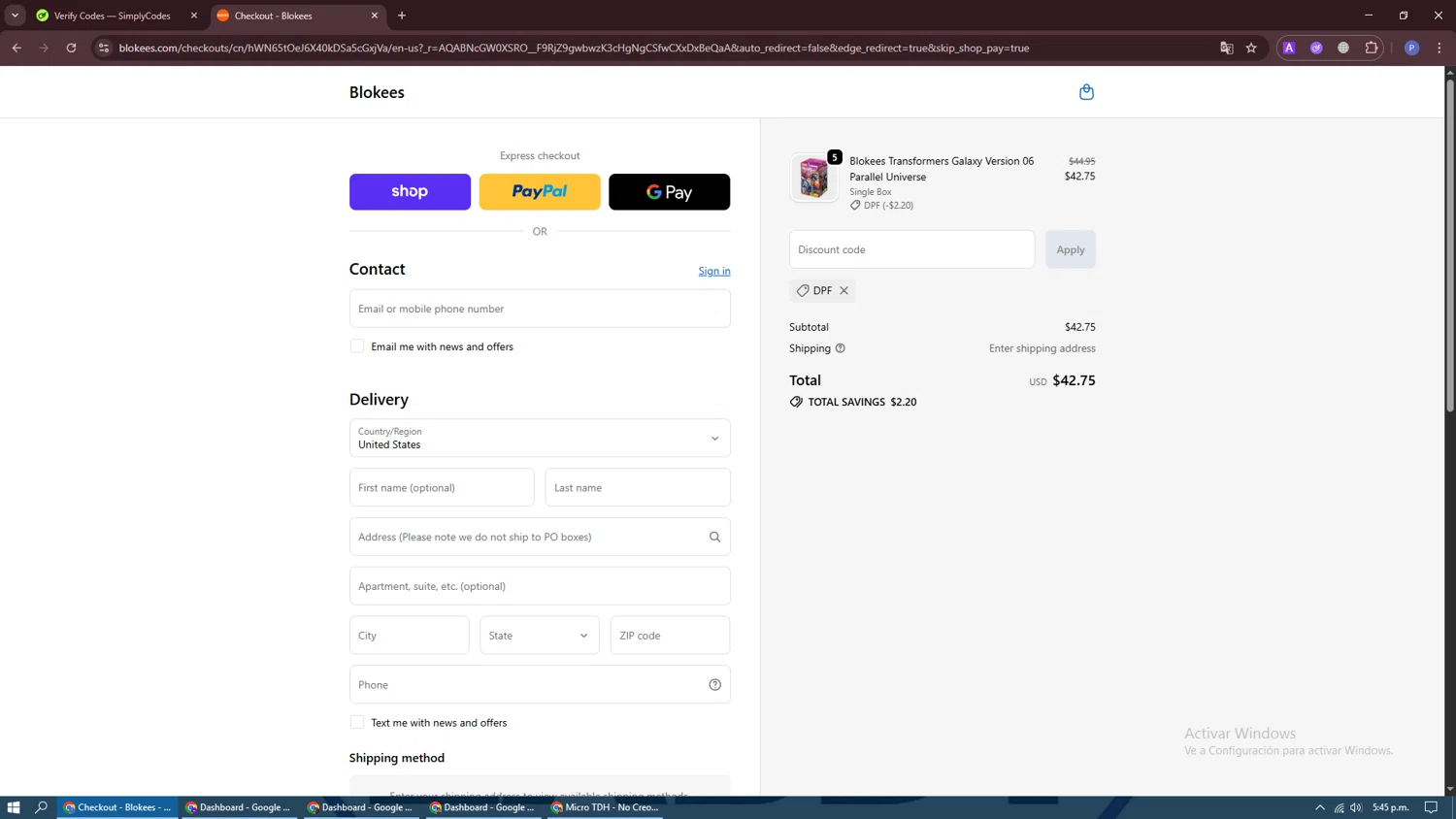Bookmark this page with the star icon
The height and width of the screenshot is (819, 1456).
[1251, 48]
